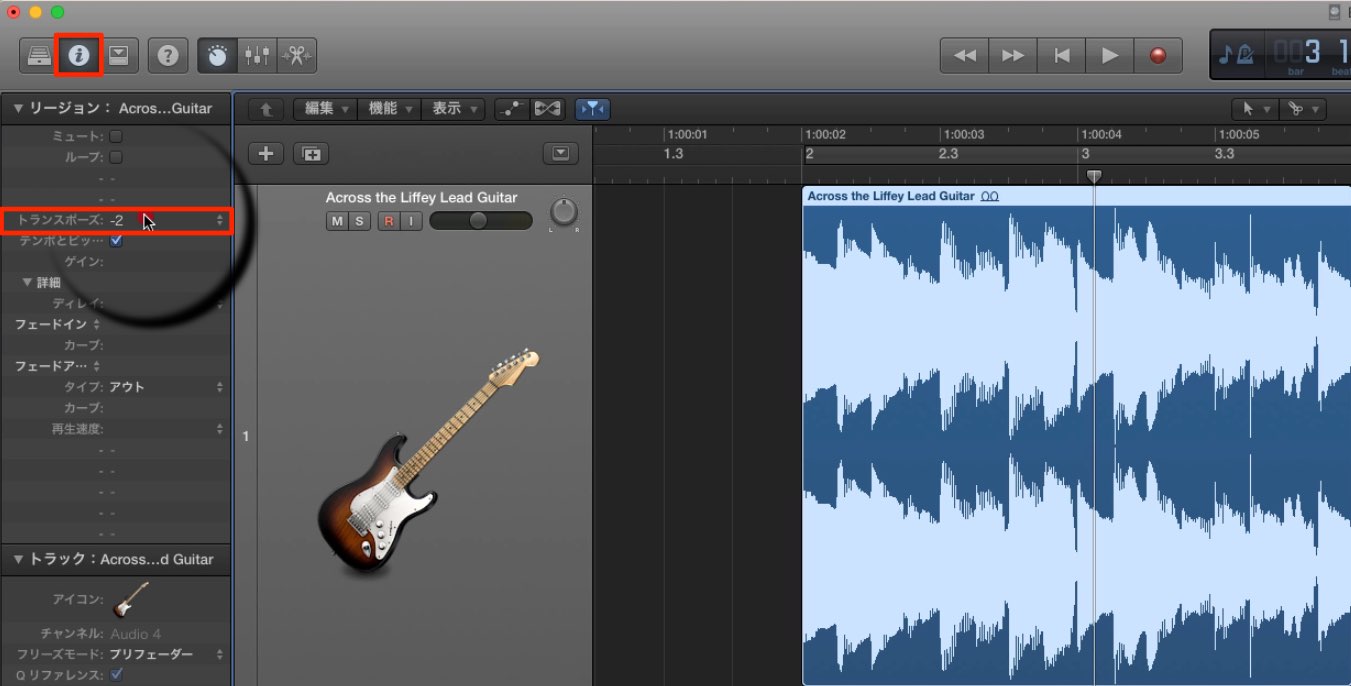Toggle Show Automation button
This screenshot has width=1351, height=686.
click(x=511, y=109)
